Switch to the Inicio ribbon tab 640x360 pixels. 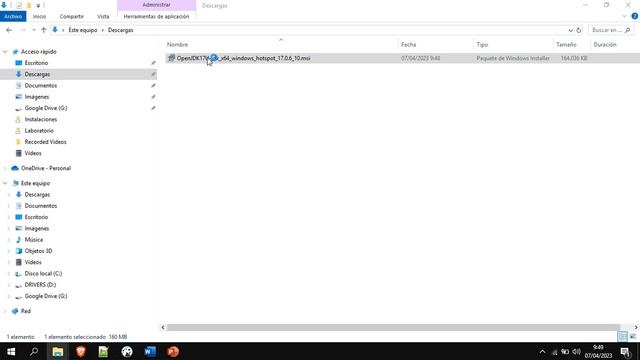39,16
